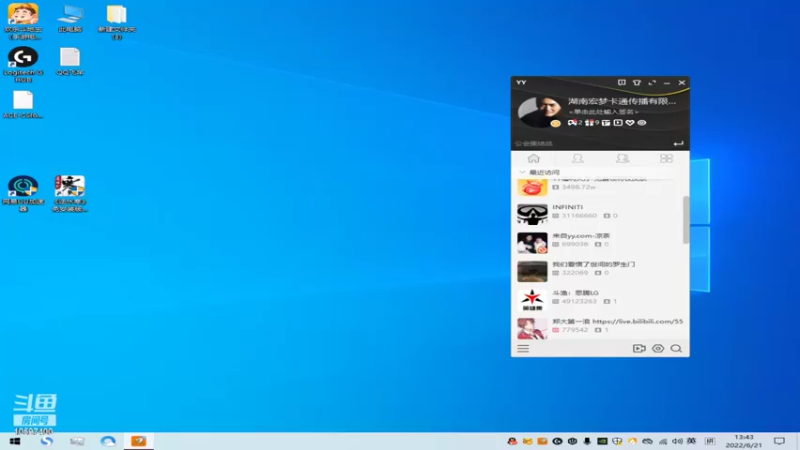Click the video camera icon in YY footer
The height and width of the screenshot is (450, 800).
click(639, 348)
